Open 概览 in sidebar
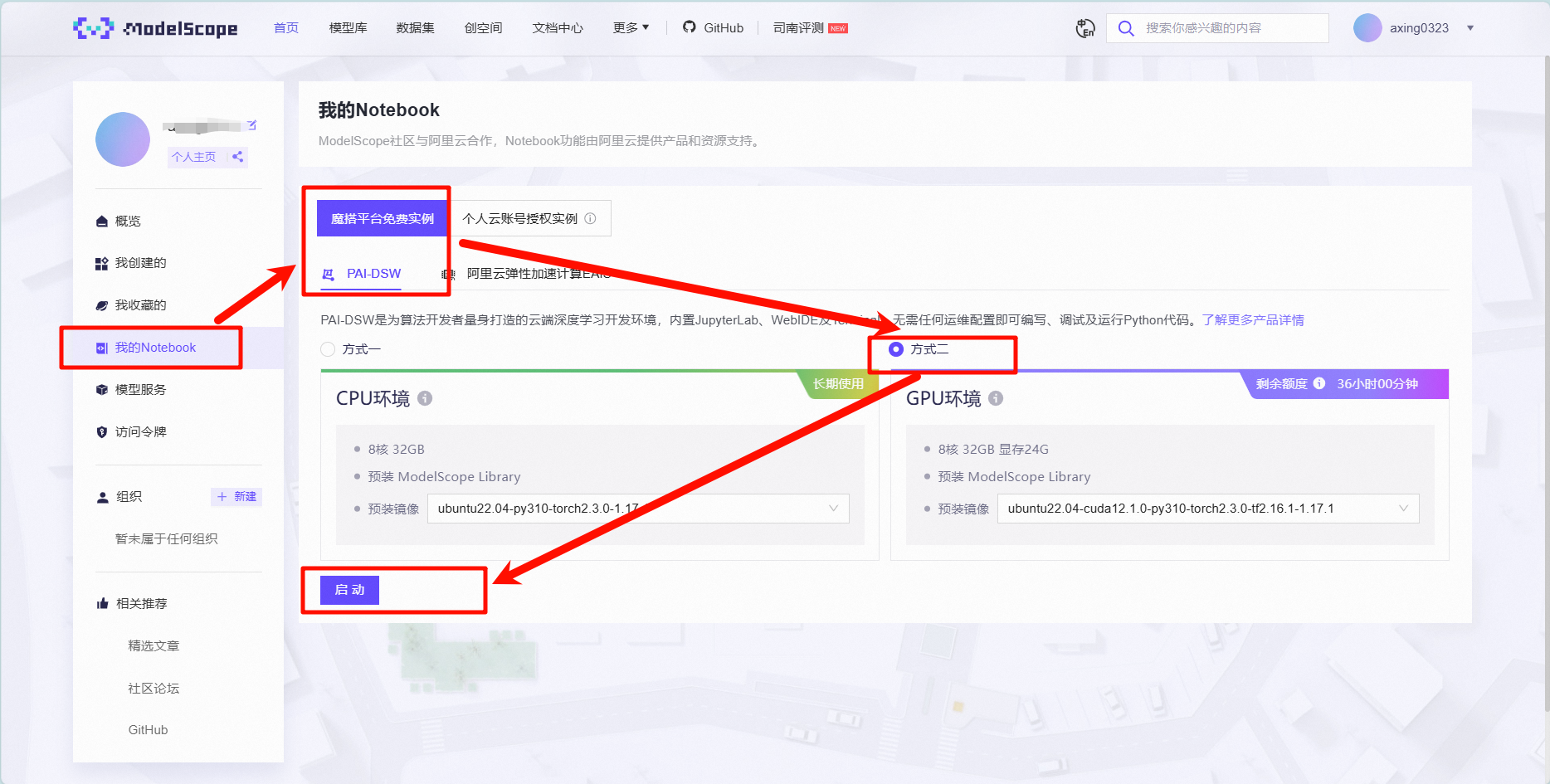Image resolution: width=1550 pixels, height=784 pixels. tap(128, 222)
